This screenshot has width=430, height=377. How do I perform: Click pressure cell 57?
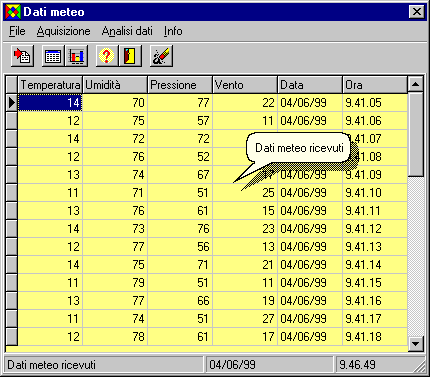pyautogui.click(x=180, y=121)
